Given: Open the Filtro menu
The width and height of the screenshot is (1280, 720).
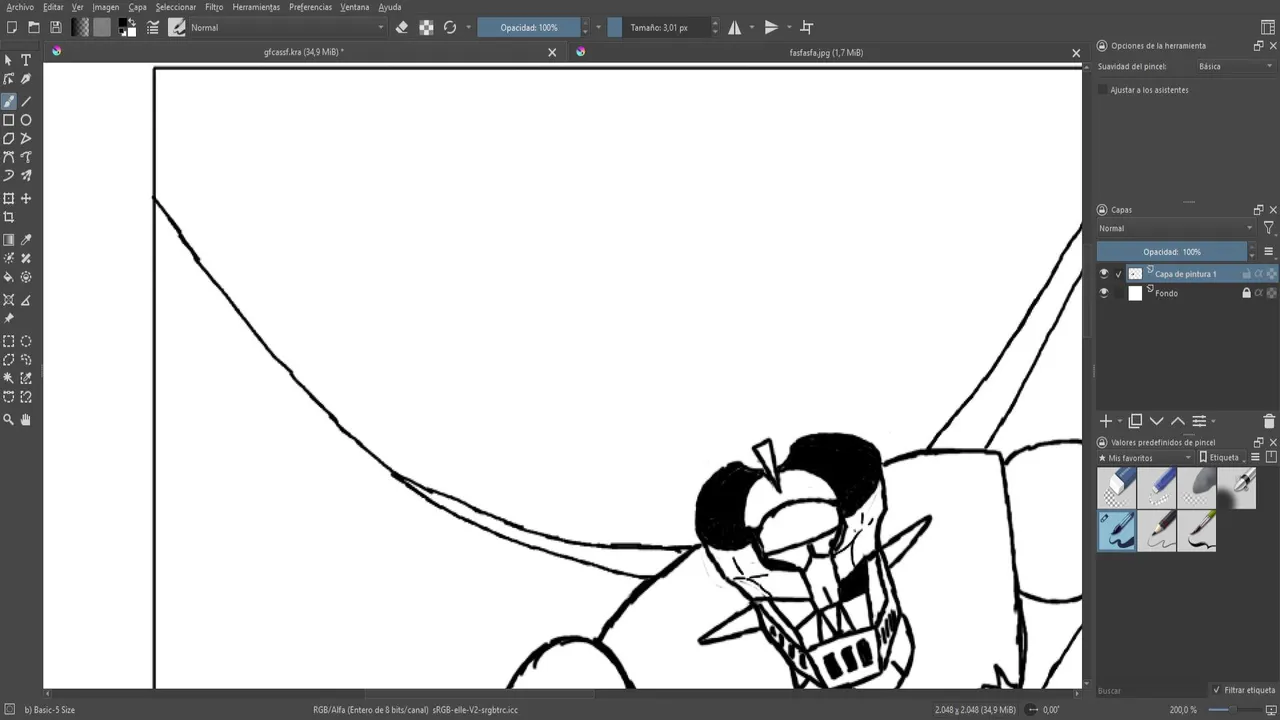Looking at the screenshot, I should pyautogui.click(x=214, y=7).
